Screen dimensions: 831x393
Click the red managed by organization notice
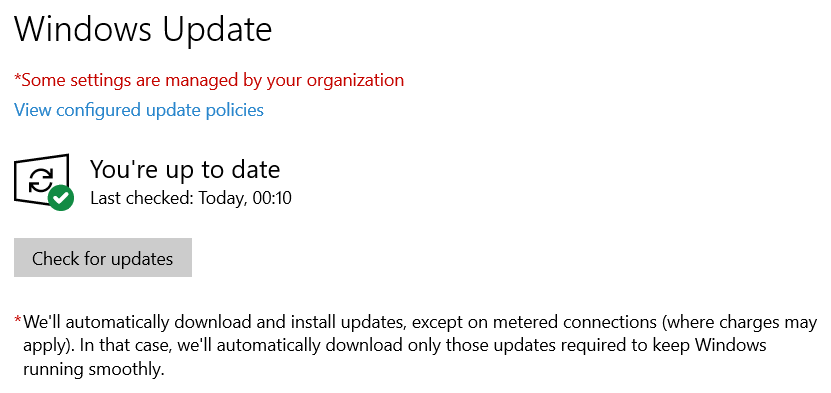[x=209, y=81]
